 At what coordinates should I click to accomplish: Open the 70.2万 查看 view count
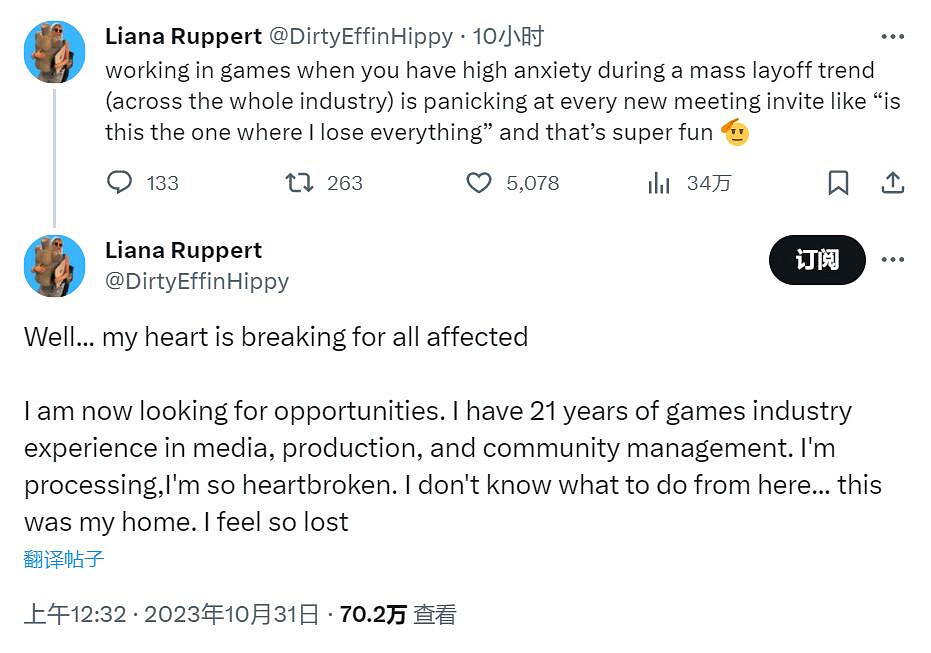pyautogui.click(x=398, y=614)
